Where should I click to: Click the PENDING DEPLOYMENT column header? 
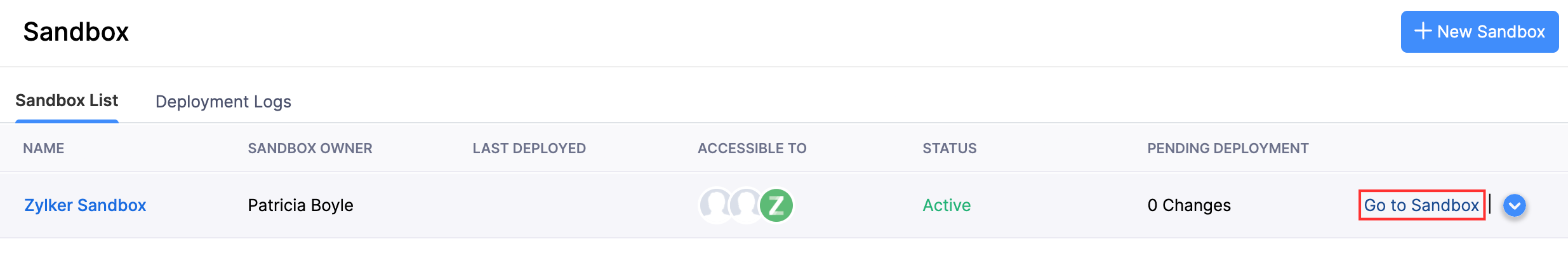(1227, 148)
